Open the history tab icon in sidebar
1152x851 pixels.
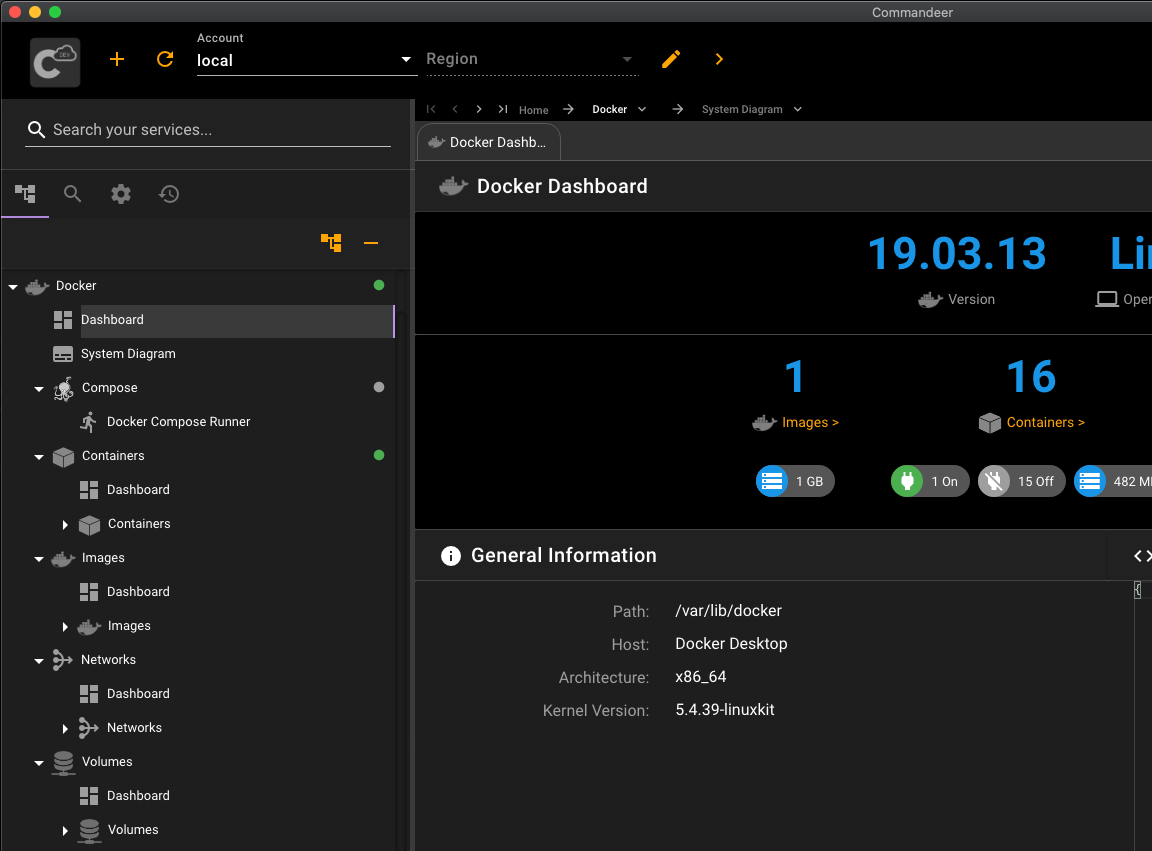coord(169,194)
